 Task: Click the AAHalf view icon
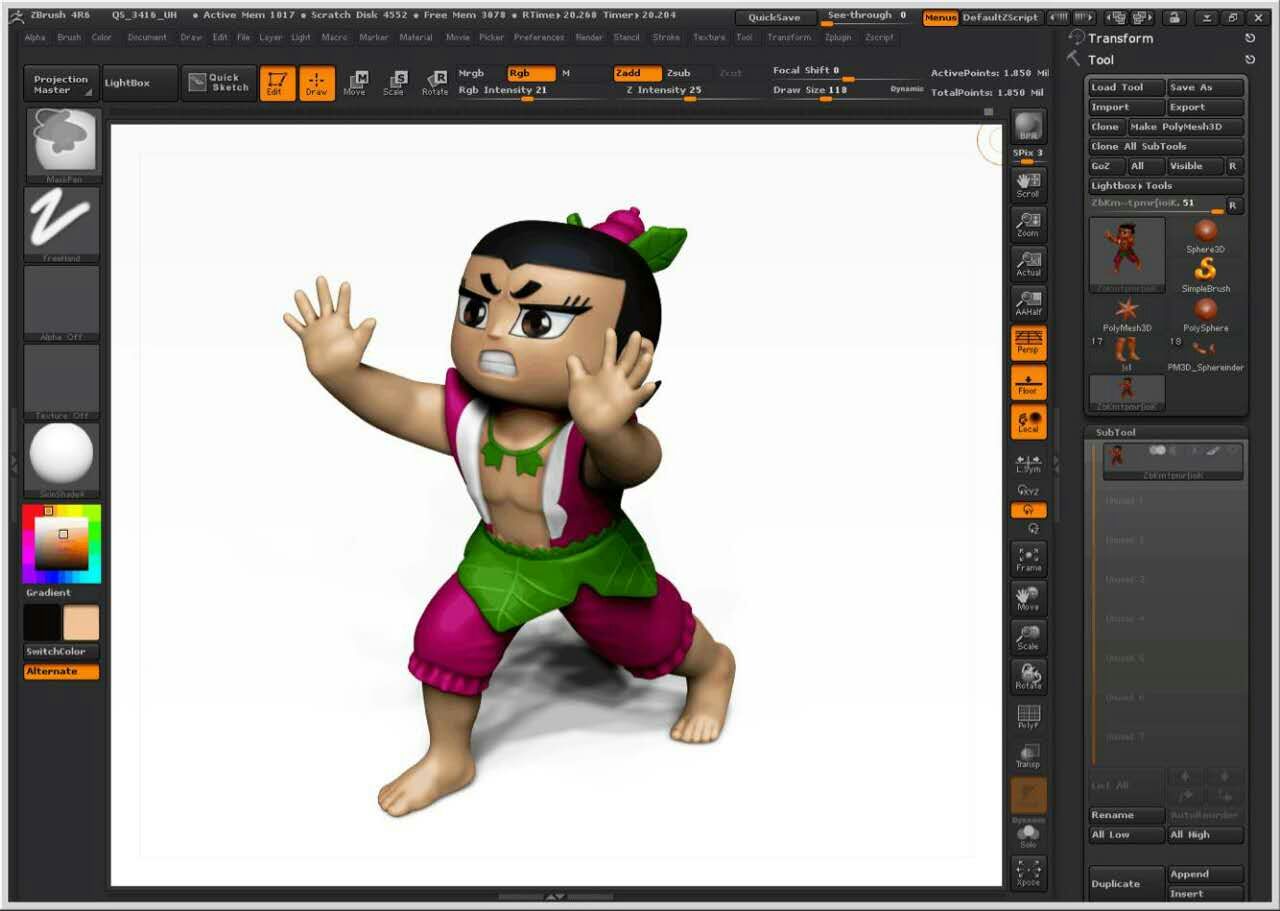point(1028,302)
